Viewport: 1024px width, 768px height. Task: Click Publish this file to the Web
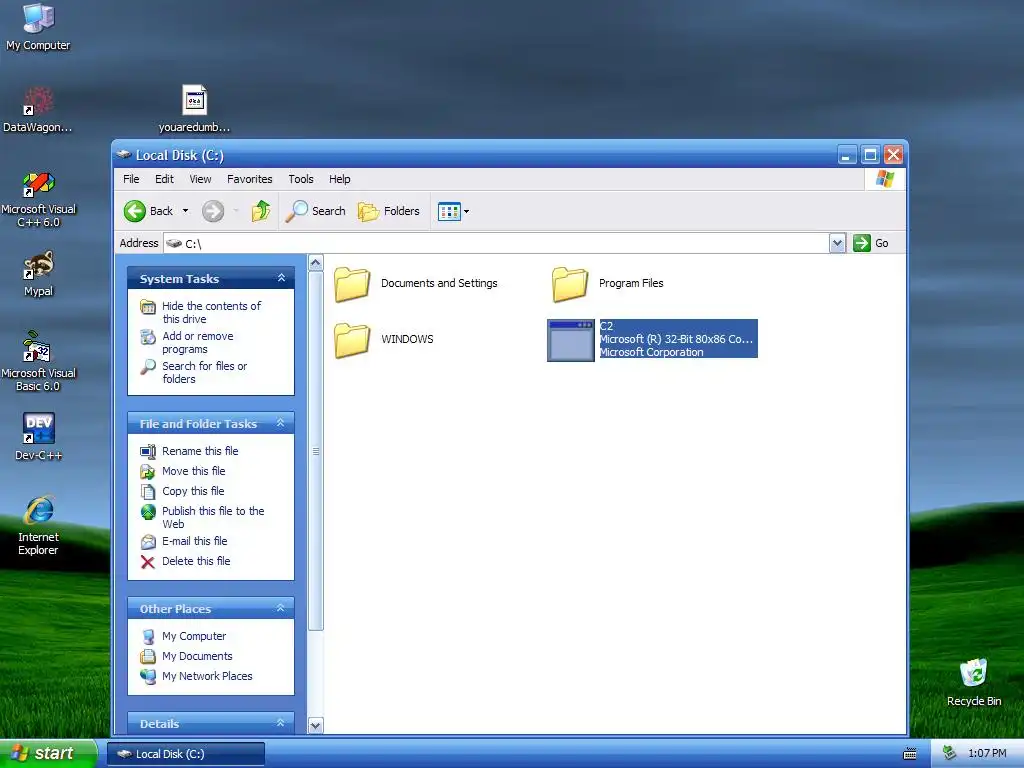point(202,517)
